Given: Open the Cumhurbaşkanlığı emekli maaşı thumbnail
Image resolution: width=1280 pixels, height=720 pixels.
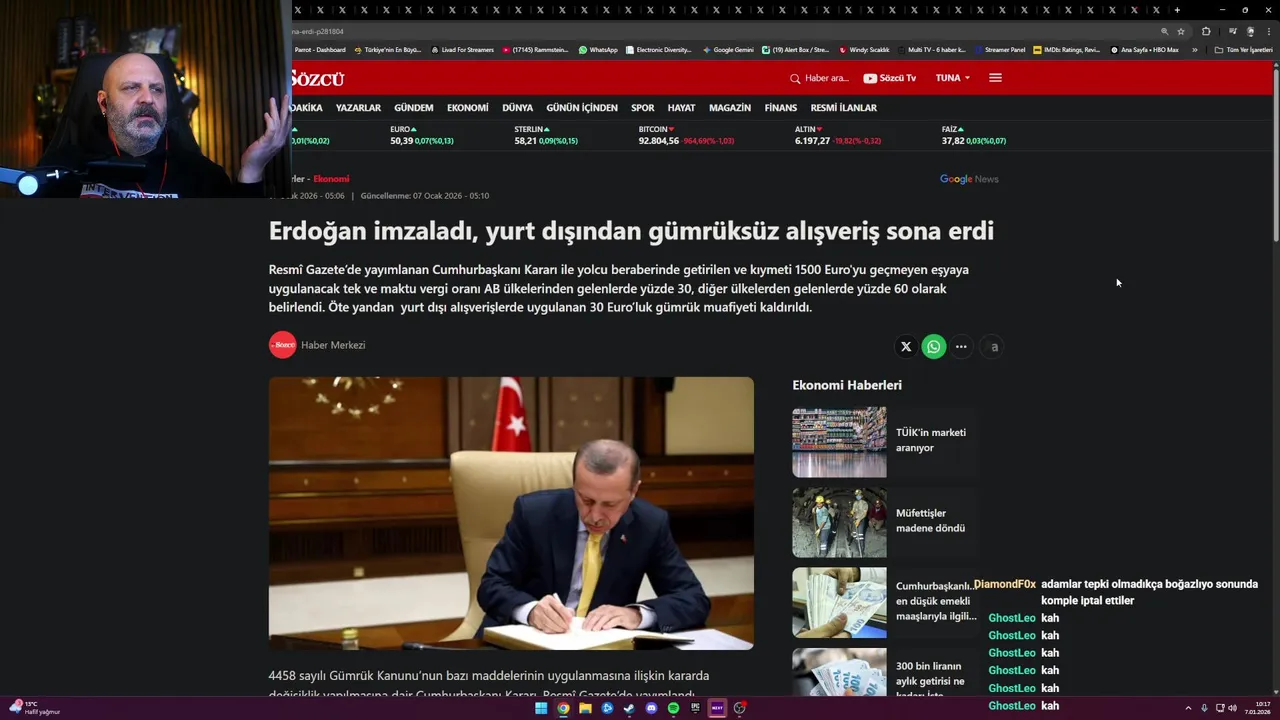Looking at the screenshot, I should (x=839, y=603).
